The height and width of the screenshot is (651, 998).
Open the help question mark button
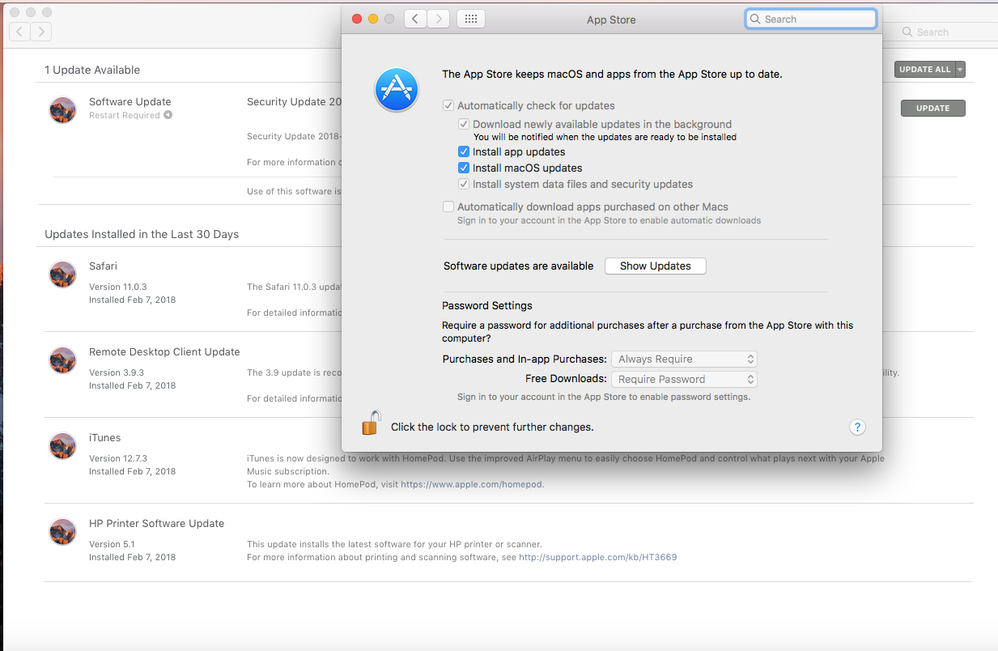[x=857, y=427]
